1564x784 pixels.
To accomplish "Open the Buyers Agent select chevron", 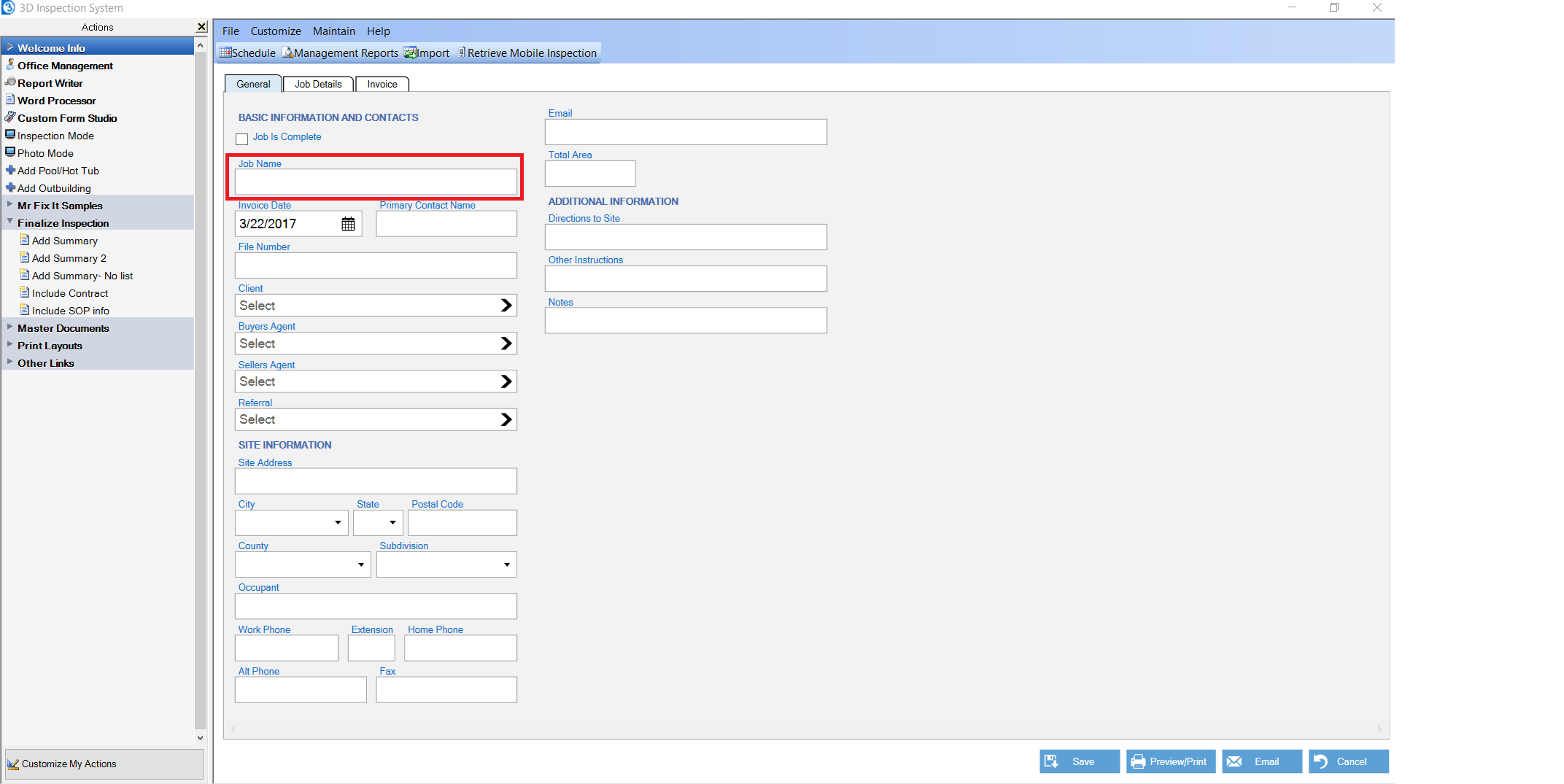I will point(506,344).
